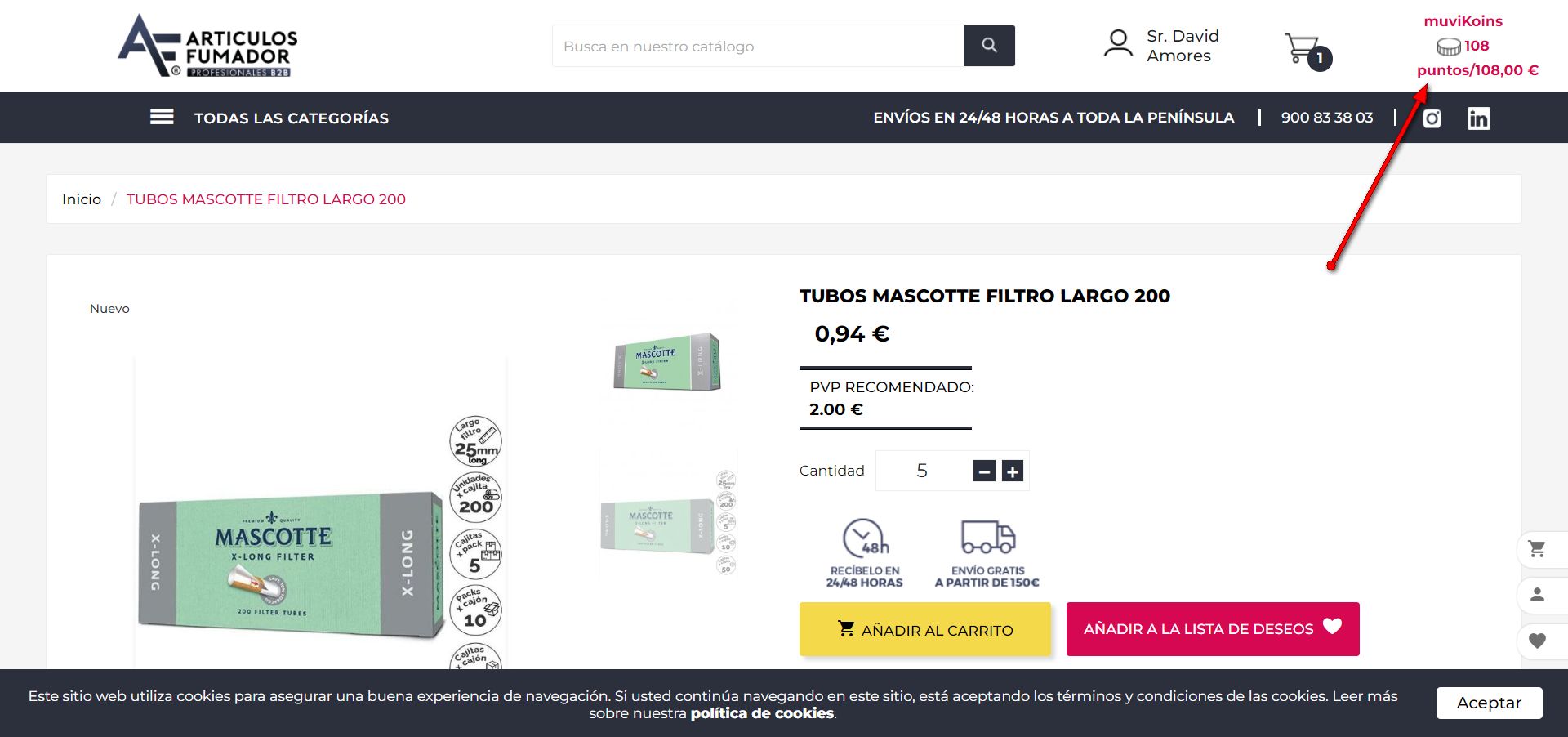The image size is (1568, 737).
Task: Go to Inicio breadcrumb link
Action: coord(82,199)
